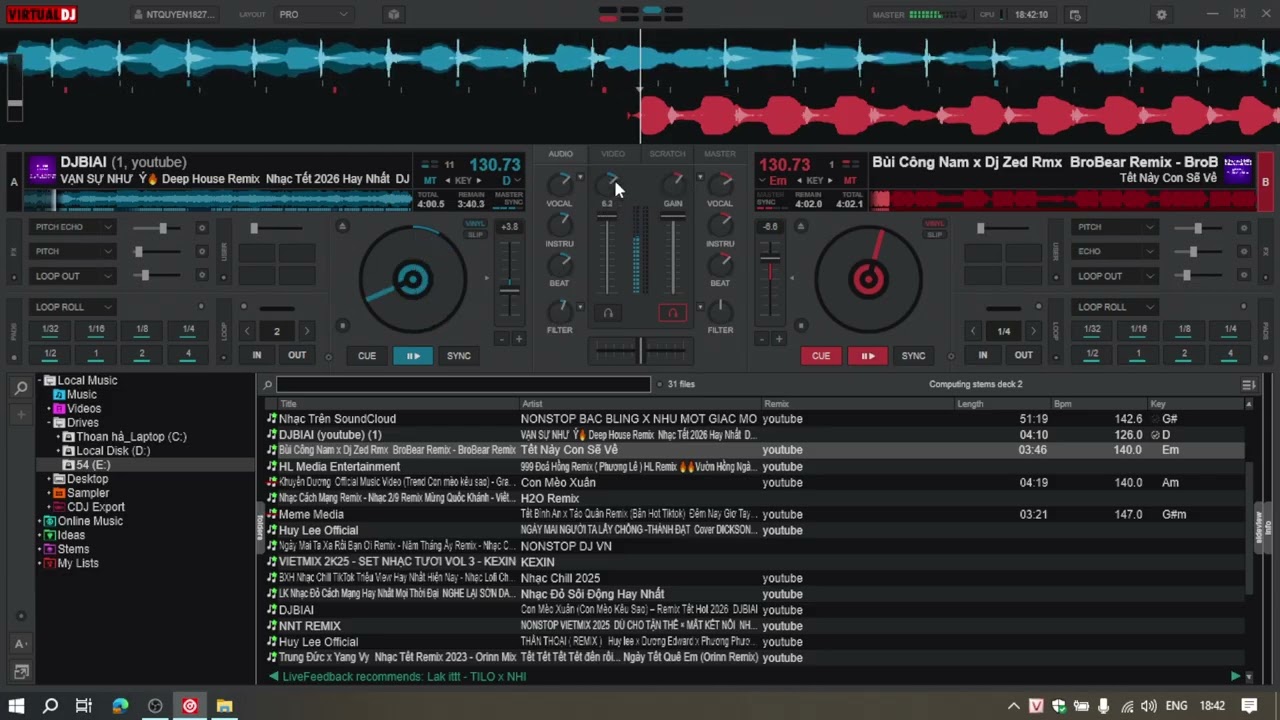
Task: Change browser font size with A icon
Action: pyautogui.click(x=20, y=644)
